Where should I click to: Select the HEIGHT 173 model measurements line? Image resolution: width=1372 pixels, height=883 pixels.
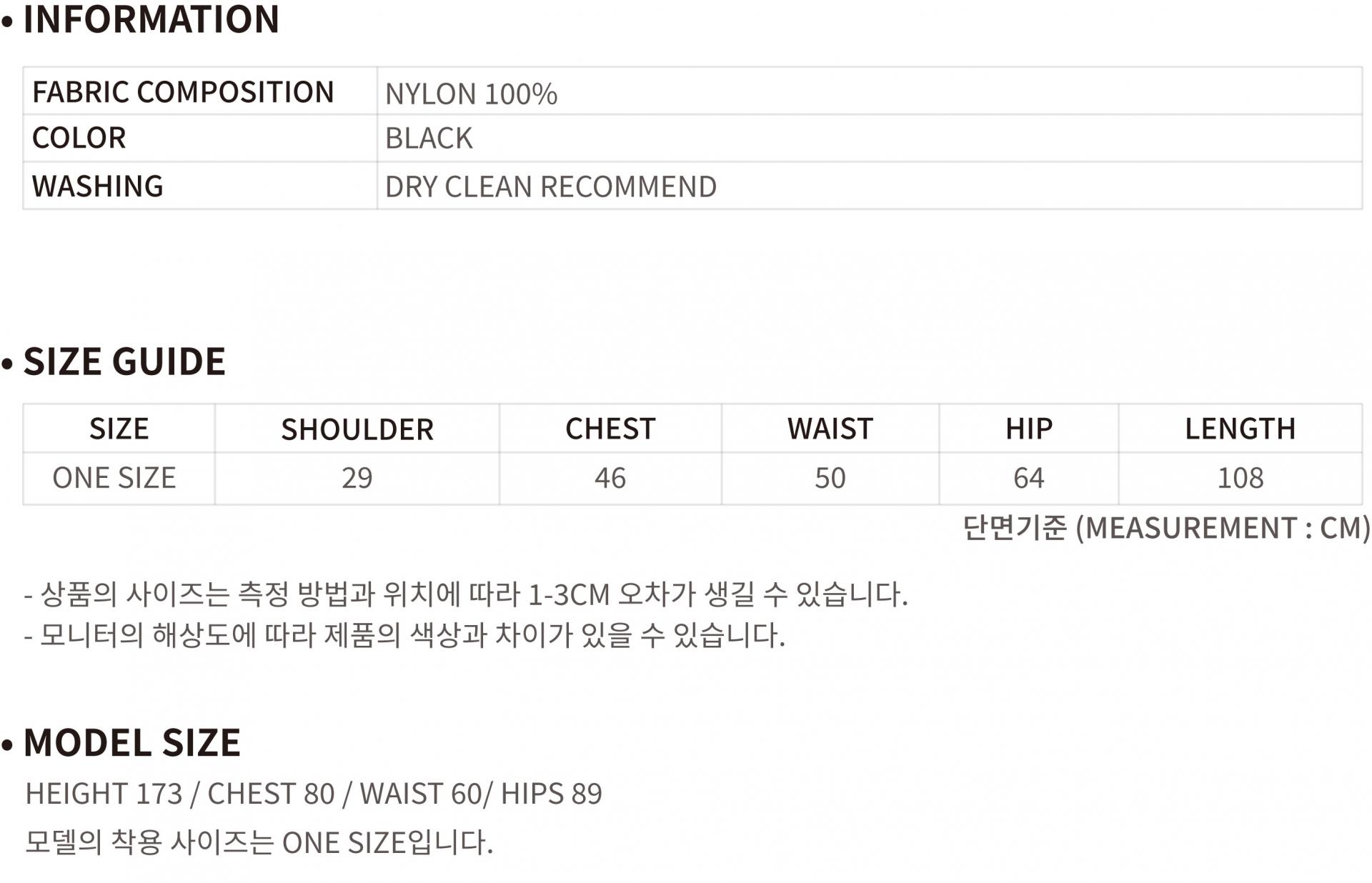[x=314, y=794]
